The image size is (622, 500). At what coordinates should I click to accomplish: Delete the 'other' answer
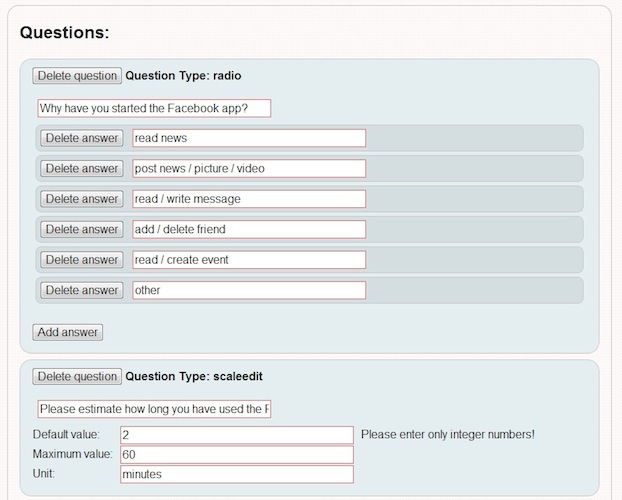click(x=82, y=290)
